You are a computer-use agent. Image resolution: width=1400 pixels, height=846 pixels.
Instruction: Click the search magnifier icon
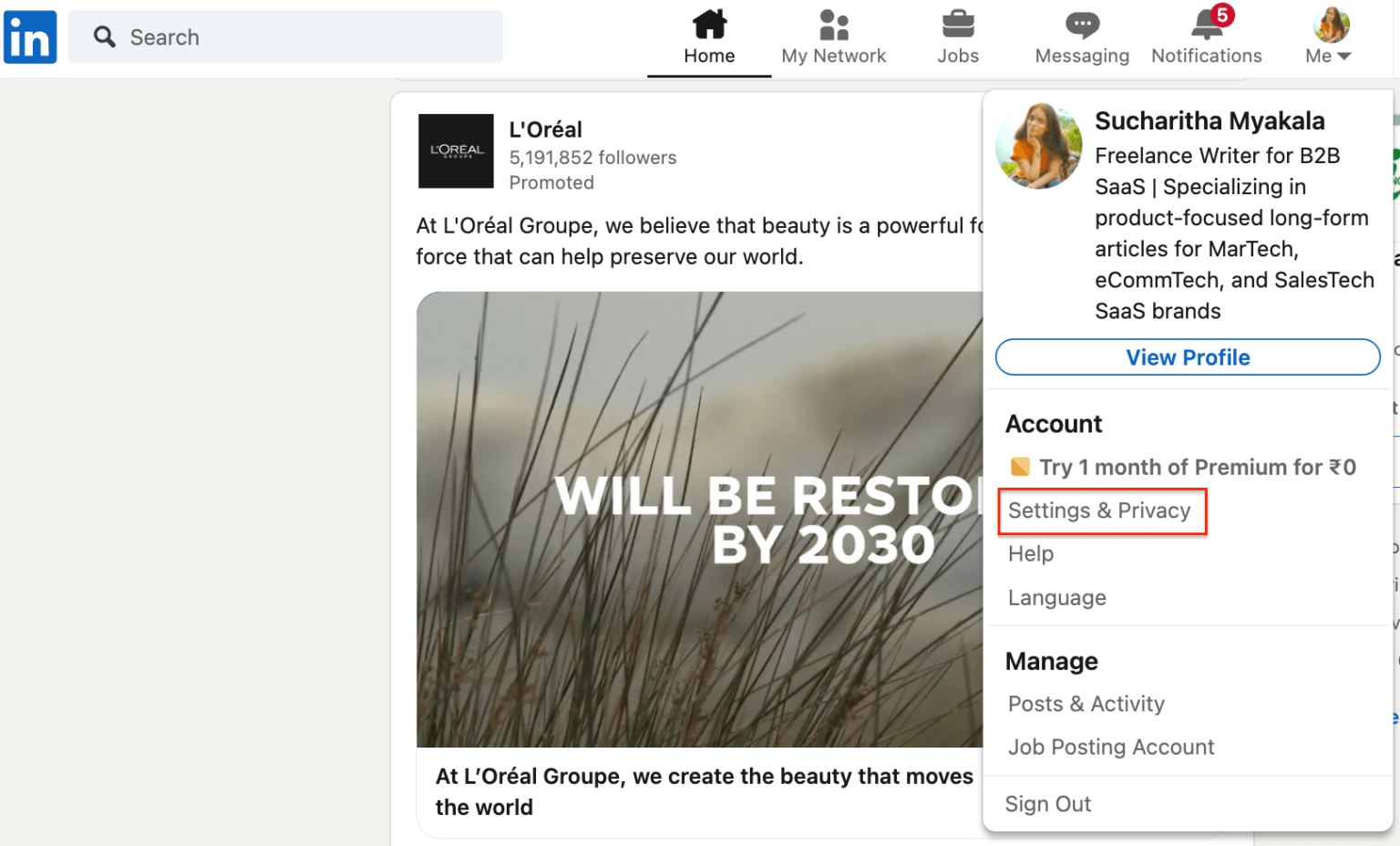105,36
